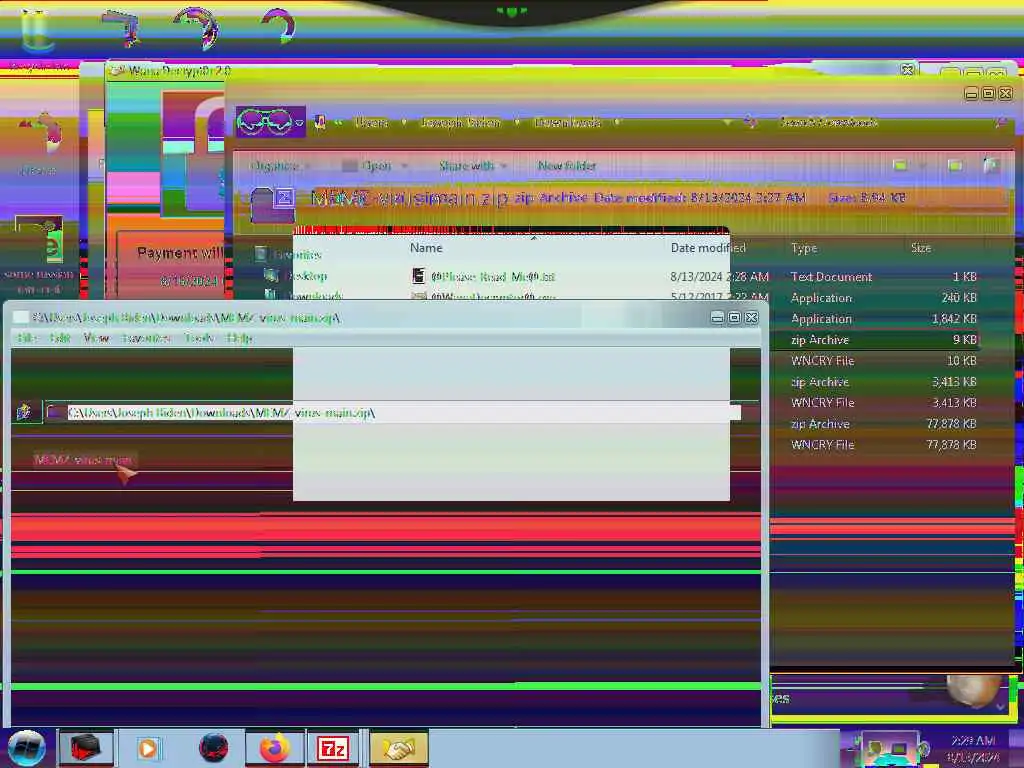The width and height of the screenshot is (1024, 768).
Task: Open the Help menu in 7-Zip
Action: click(x=239, y=338)
